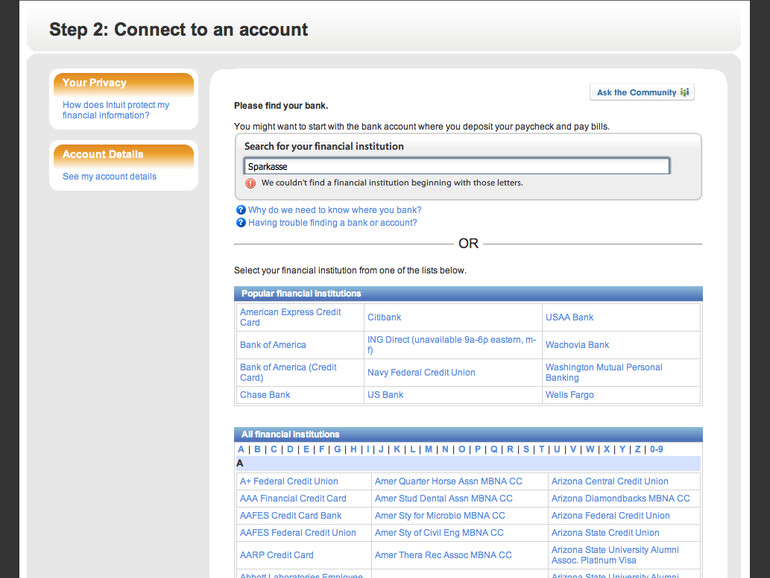Choose Citibank
The height and width of the screenshot is (578, 770).
(x=385, y=317)
